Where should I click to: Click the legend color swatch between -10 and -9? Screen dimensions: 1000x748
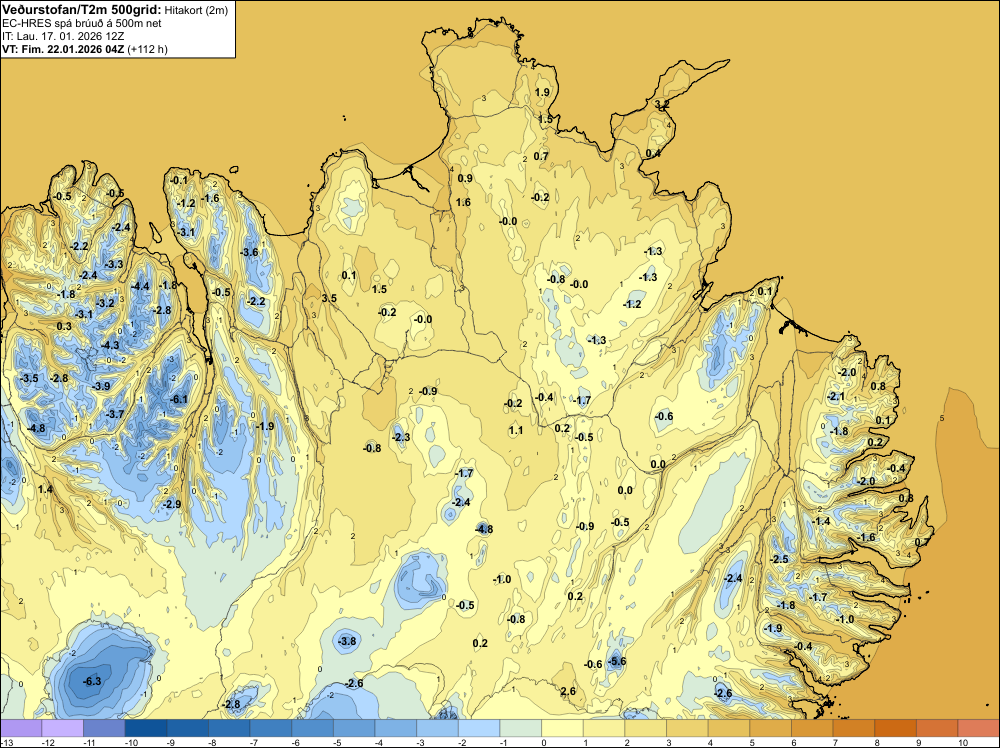[145, 728]
